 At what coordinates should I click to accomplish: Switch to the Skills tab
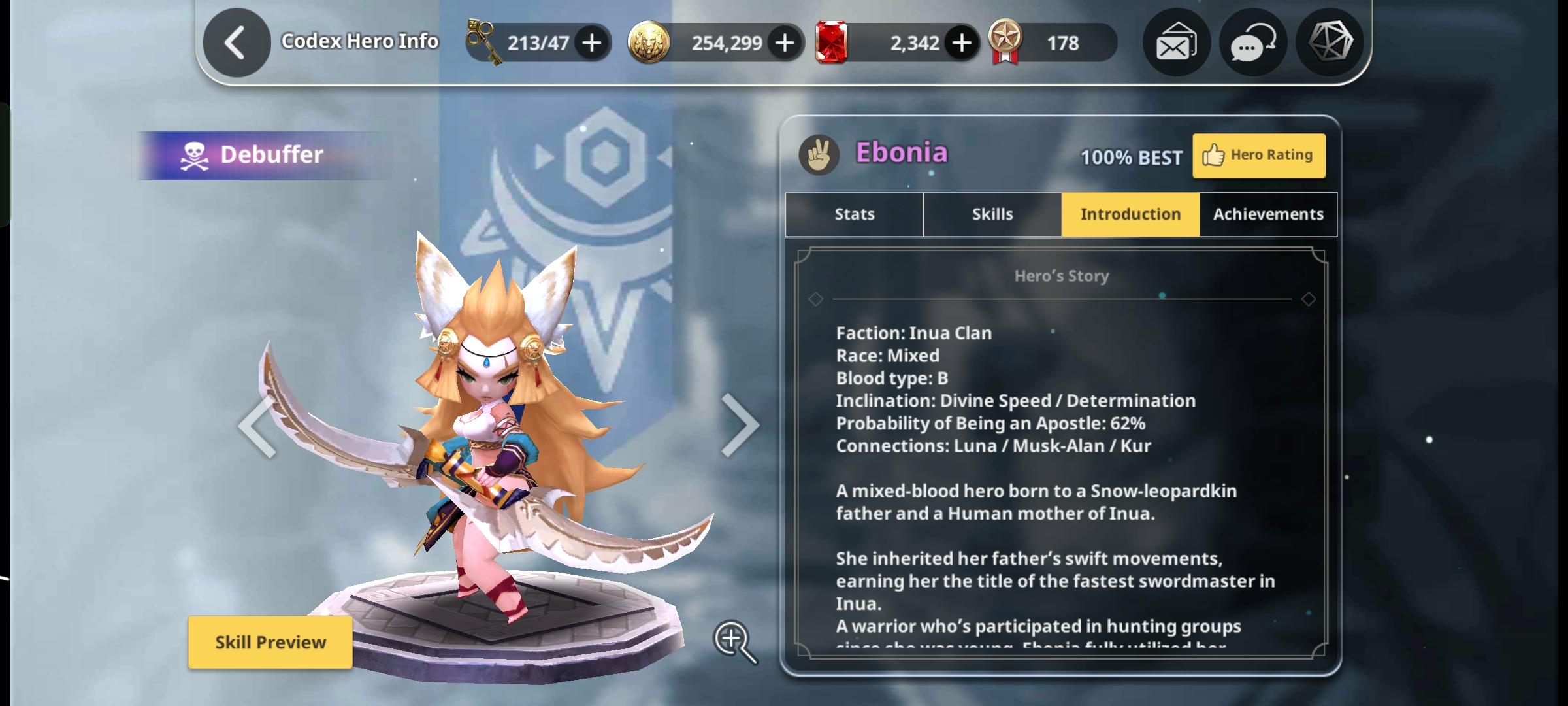point(992,214)
